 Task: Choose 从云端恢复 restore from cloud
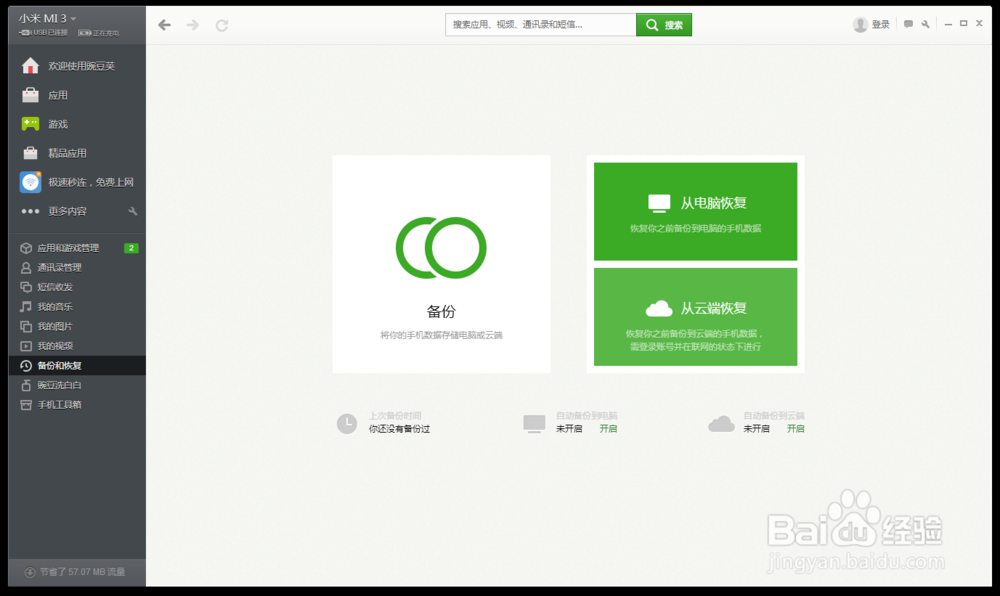695,317
